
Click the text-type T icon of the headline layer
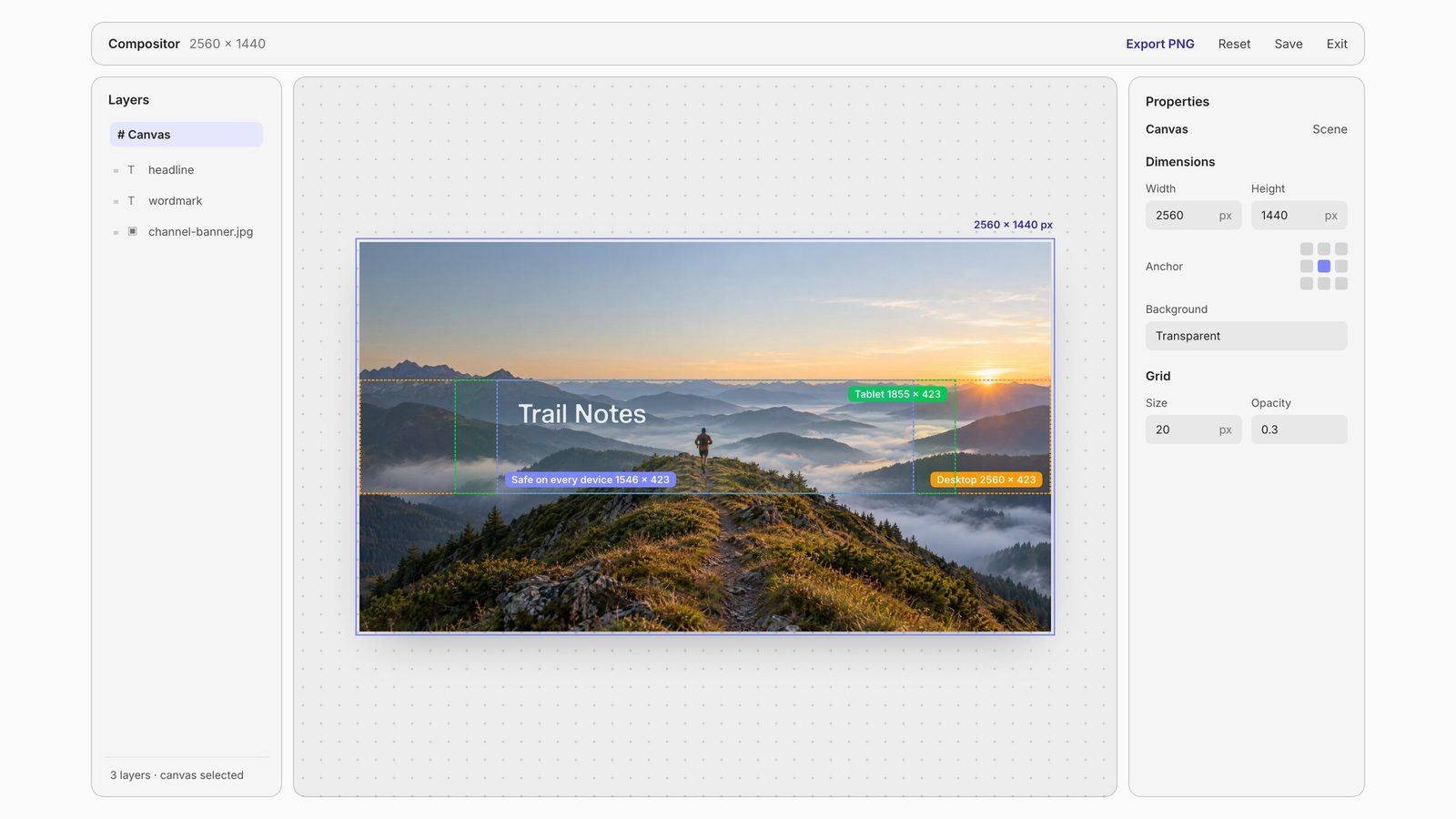(x=131, y=170)
